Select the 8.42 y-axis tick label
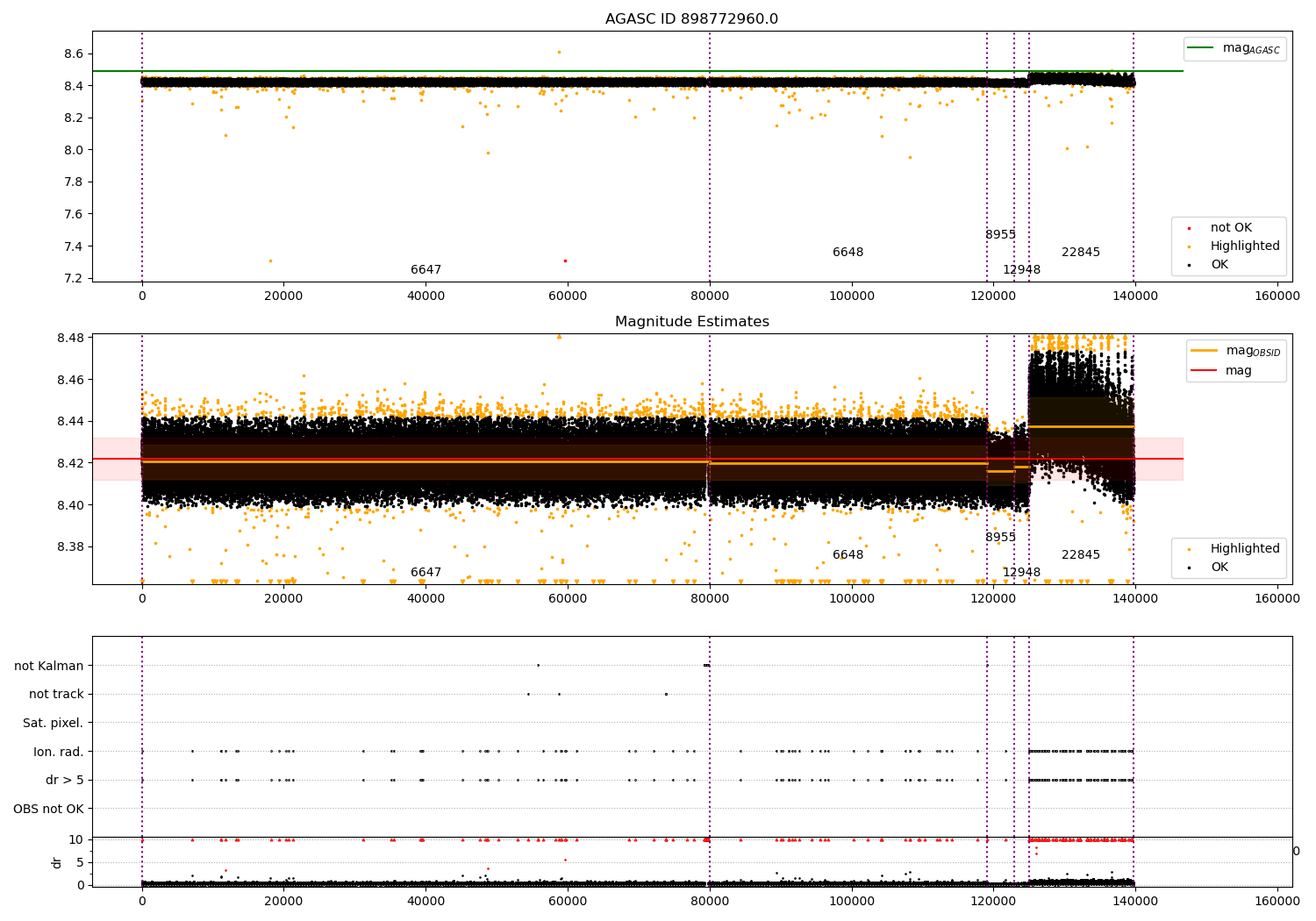This screenshot has width=1316, height=921. click(x=70, y=463)
